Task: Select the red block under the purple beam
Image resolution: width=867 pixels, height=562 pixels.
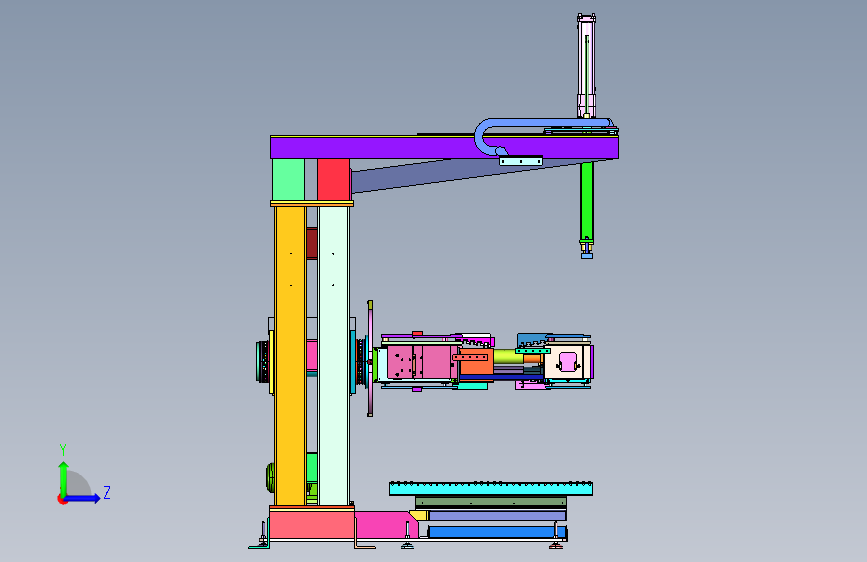Action: pos(333,179)
